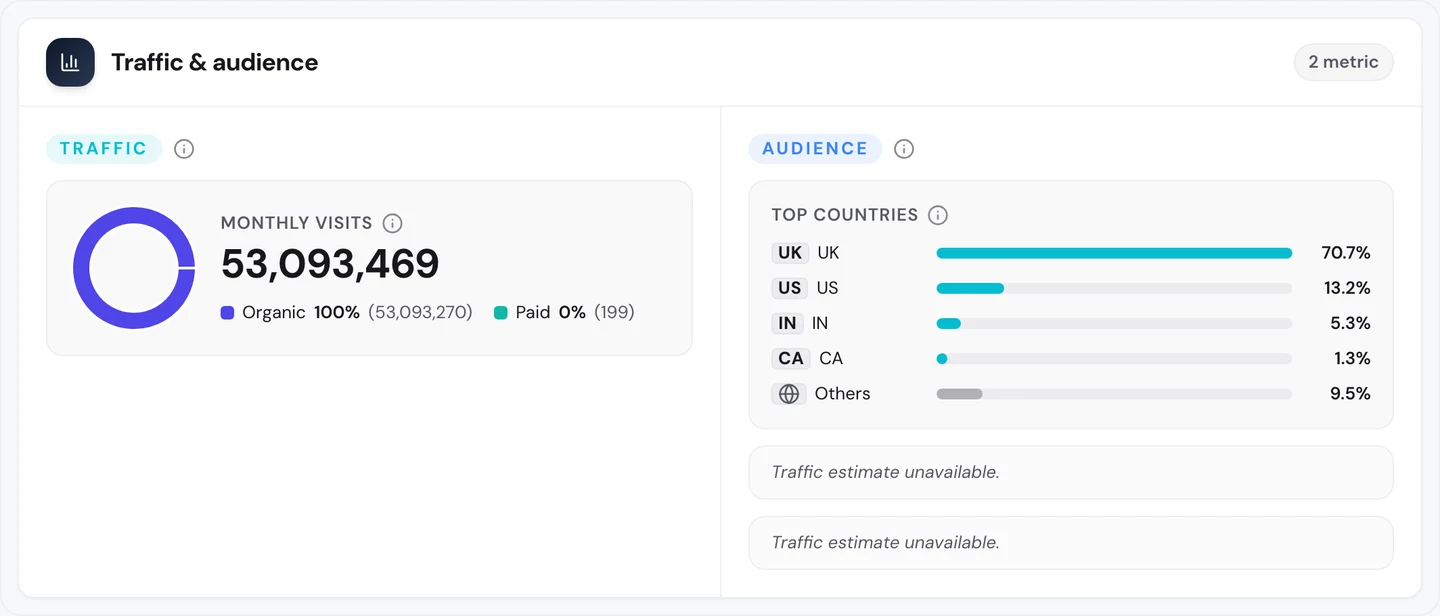Click the (53,093,270) organic count

tap(420, 313)
